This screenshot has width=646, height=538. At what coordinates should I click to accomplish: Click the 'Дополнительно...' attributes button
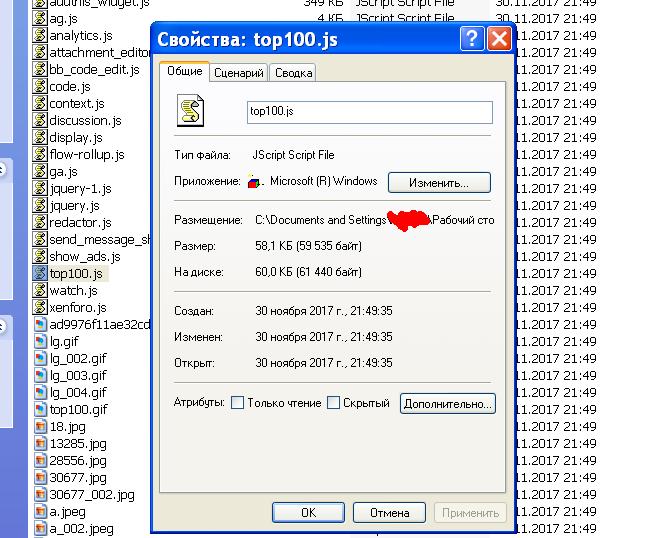[x=447, y=404]
